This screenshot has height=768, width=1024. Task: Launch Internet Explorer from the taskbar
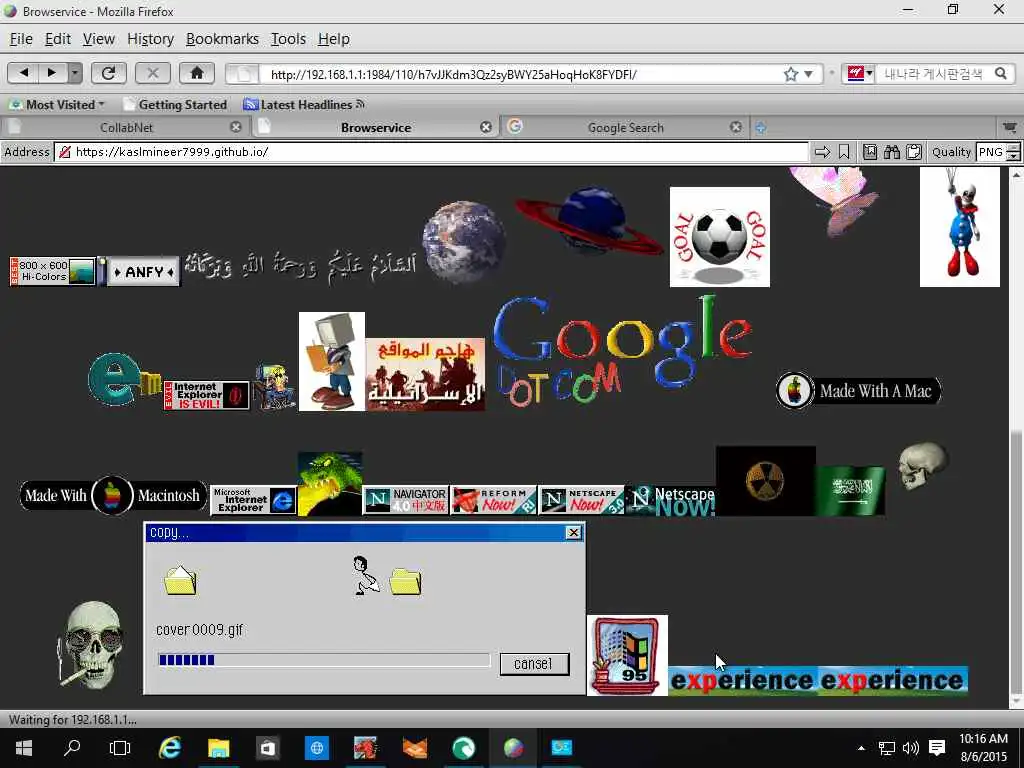click(x=170, y=748)
